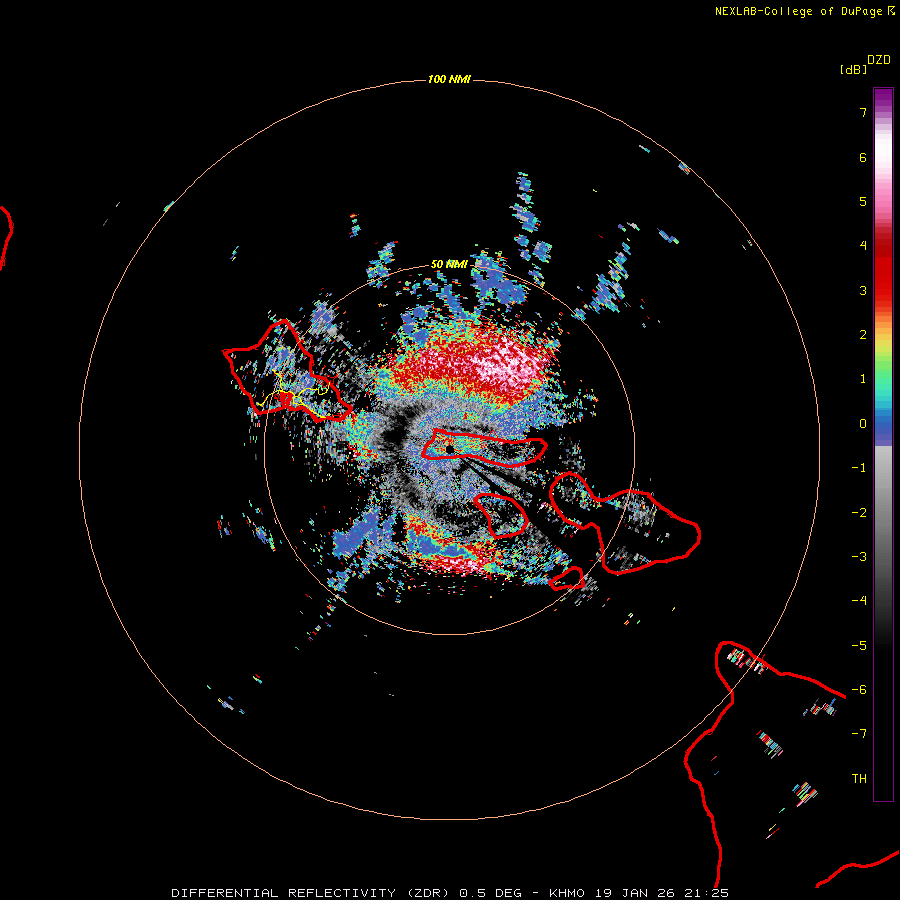Click the blue section of the color bar
900x900 pixels.
(883, 428)
